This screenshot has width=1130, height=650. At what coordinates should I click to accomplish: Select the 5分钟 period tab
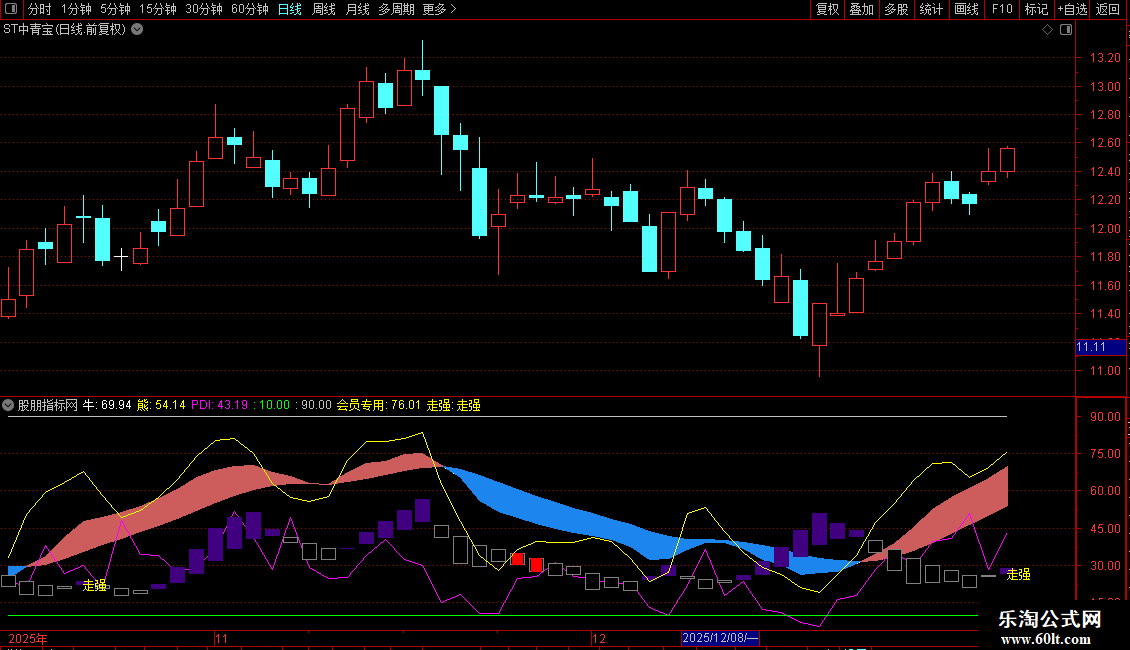115,9
